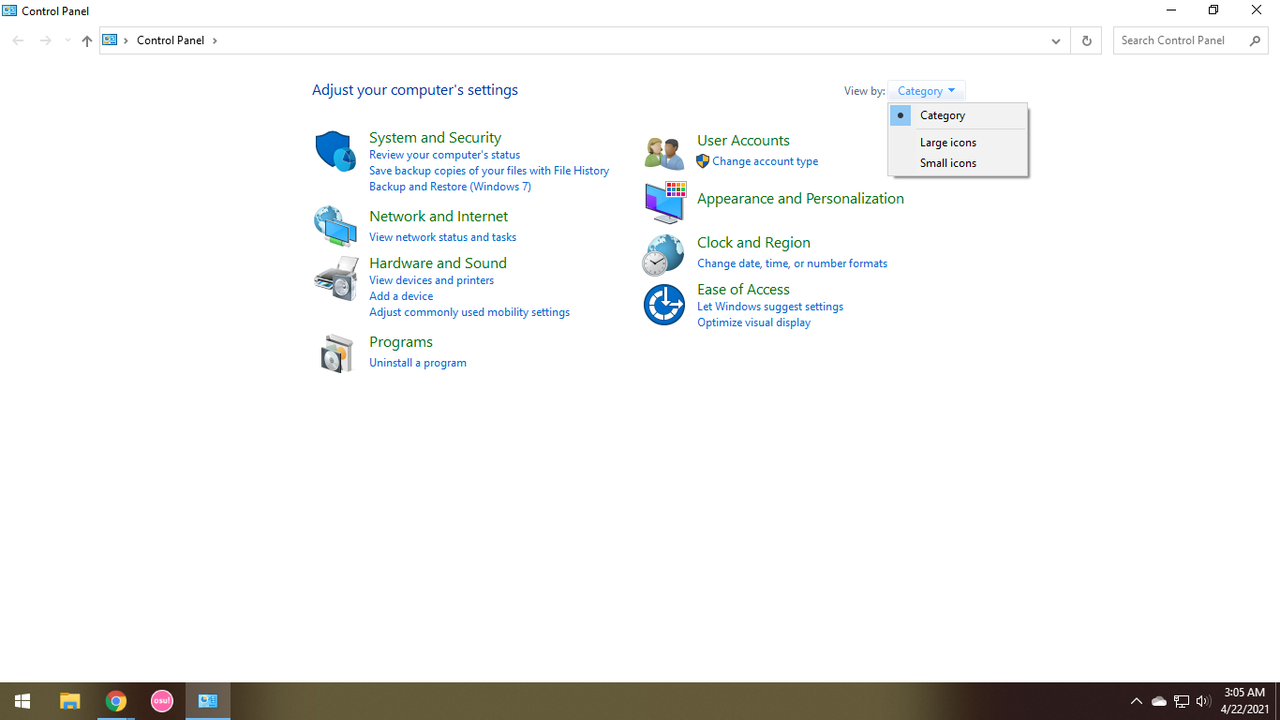Select Large icons in the View by menu
Image resolution: width=1280 pixels, height=720 pixels.
[958, 142]
